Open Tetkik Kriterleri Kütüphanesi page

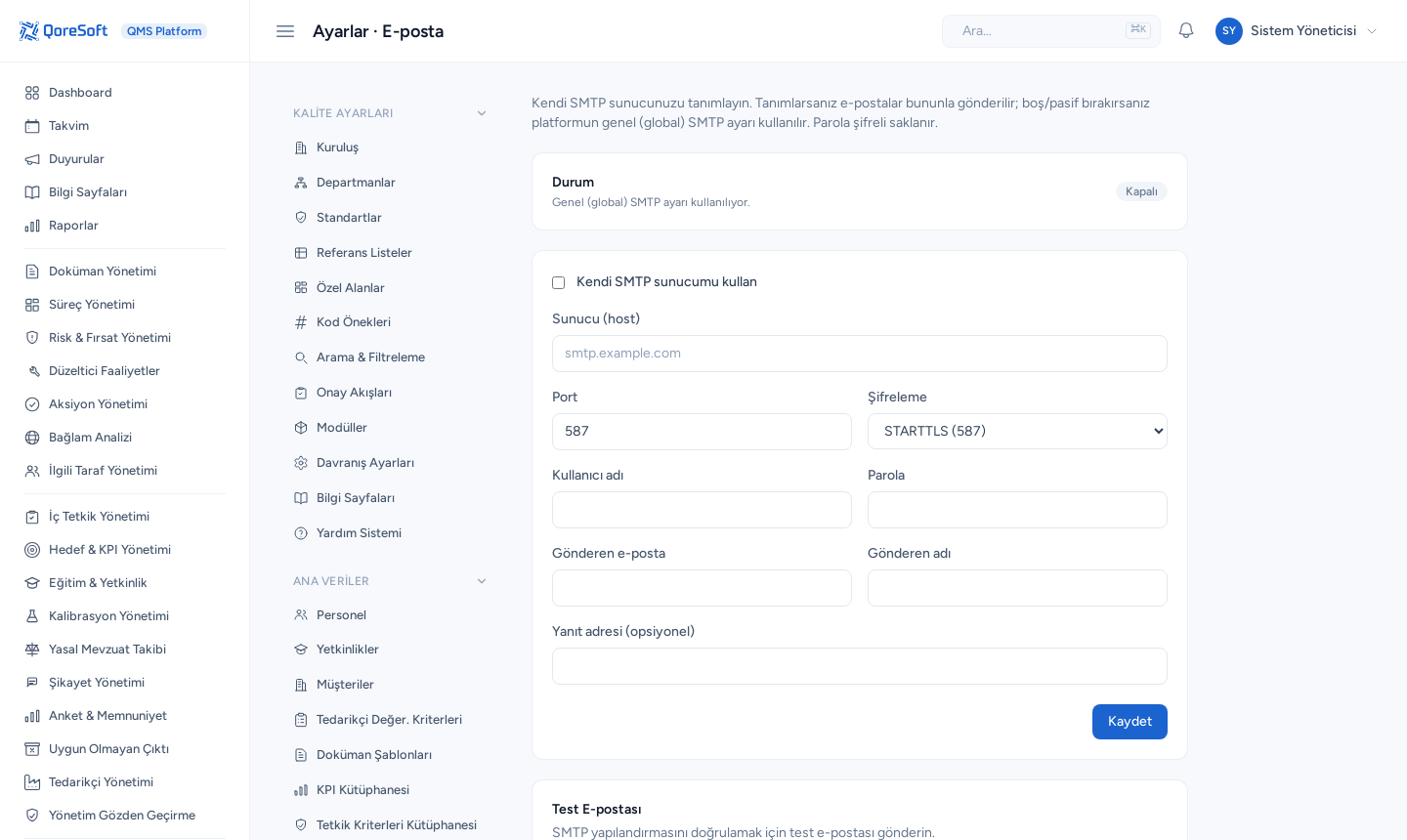(391, 825)
